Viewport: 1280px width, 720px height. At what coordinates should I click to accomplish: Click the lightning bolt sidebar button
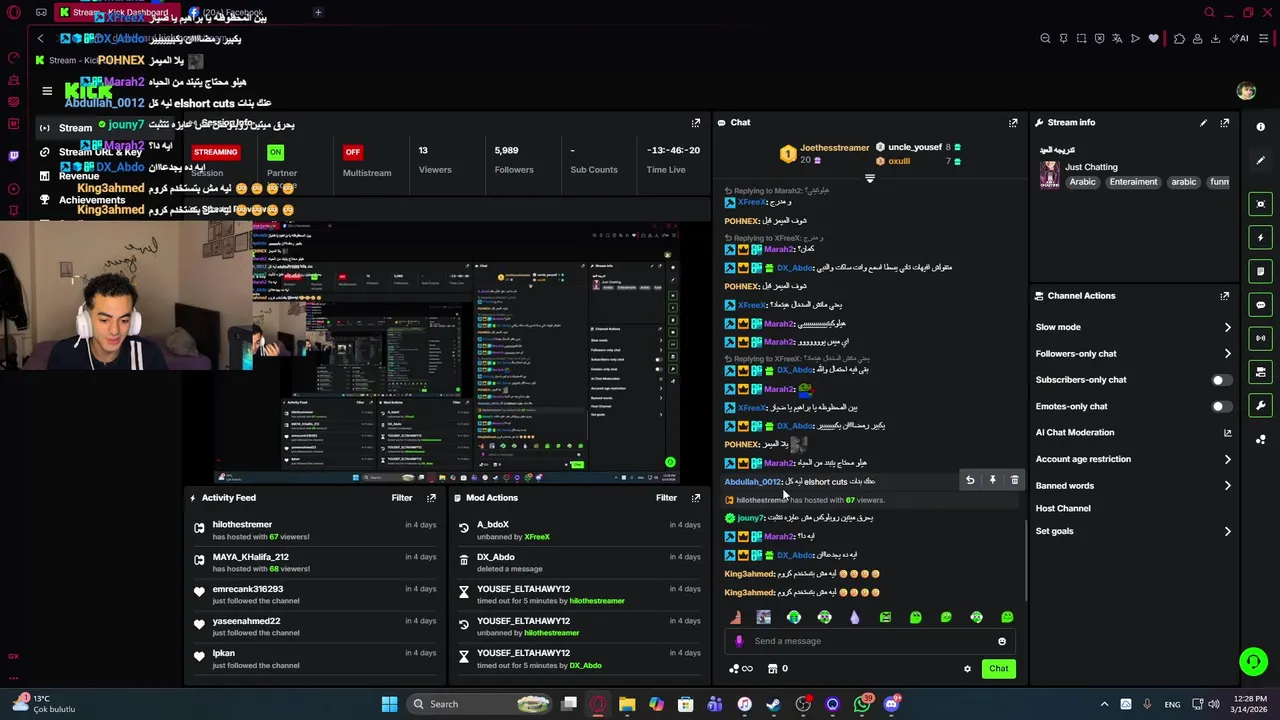[1261, 238]
